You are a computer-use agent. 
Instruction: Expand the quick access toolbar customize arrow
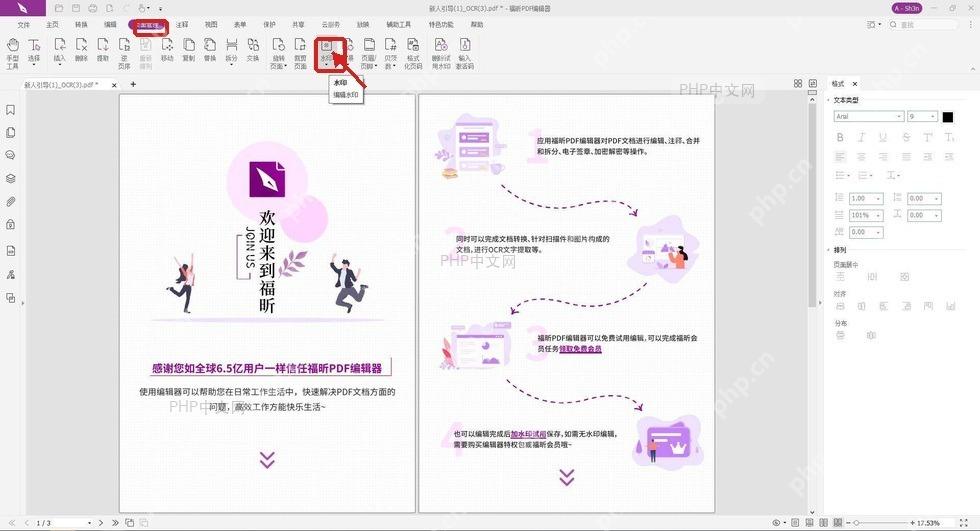[x=161, y=9]
